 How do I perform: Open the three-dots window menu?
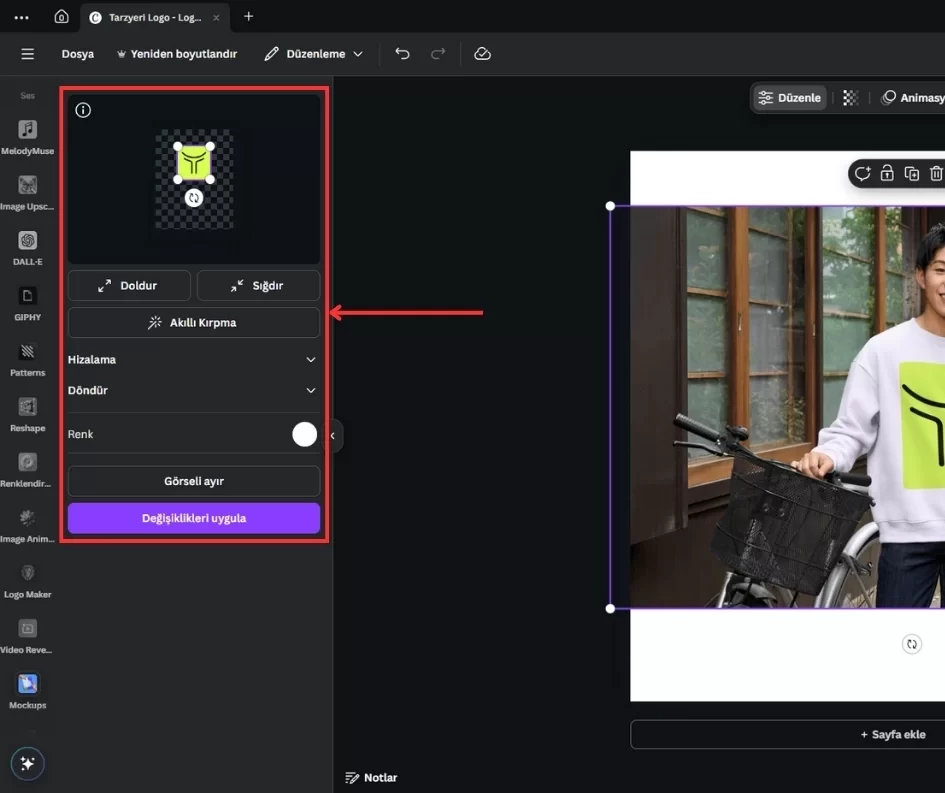coord(21,17)
